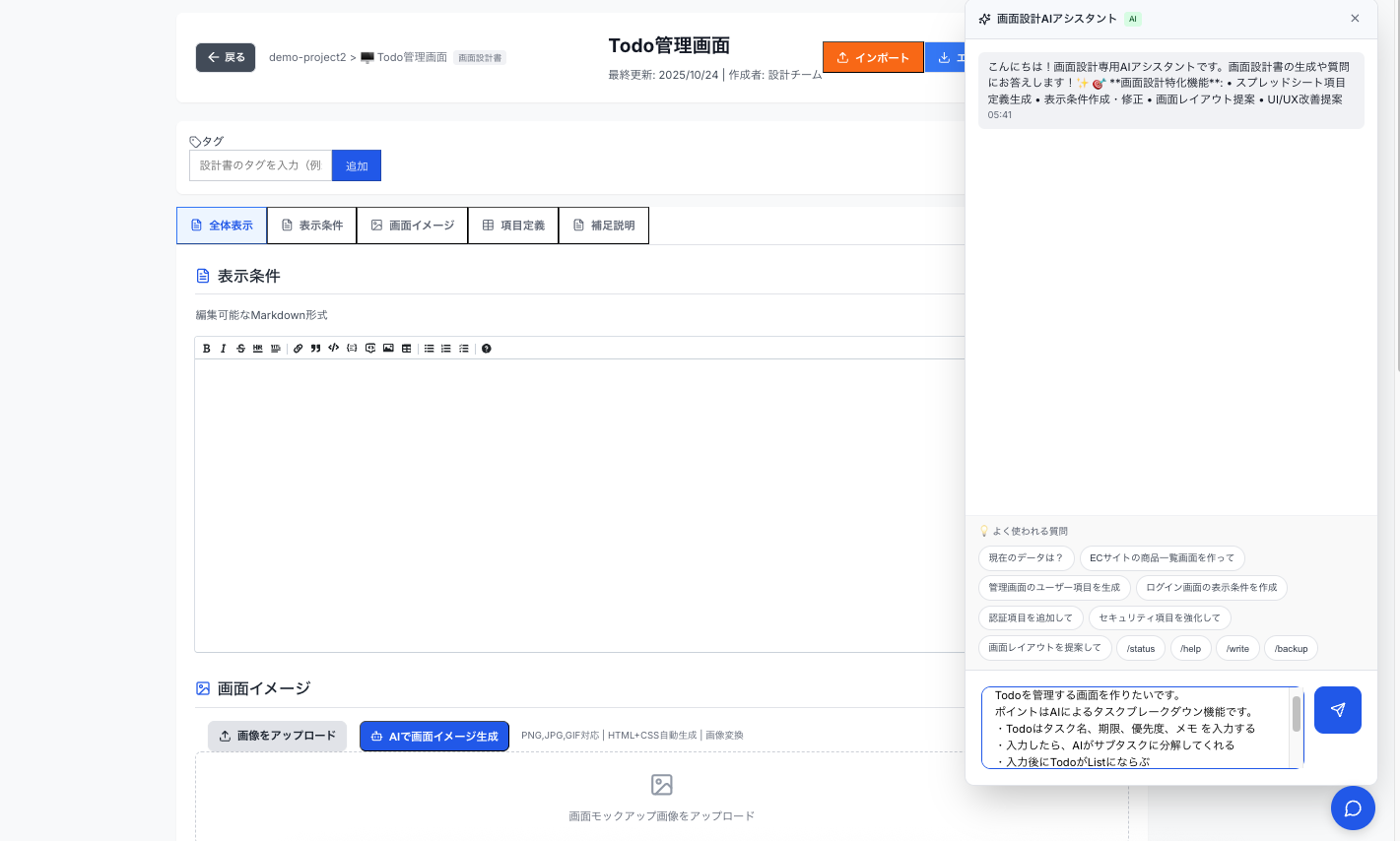Click the sparkle icon of AI assistant header

click(x=984, y=19)
